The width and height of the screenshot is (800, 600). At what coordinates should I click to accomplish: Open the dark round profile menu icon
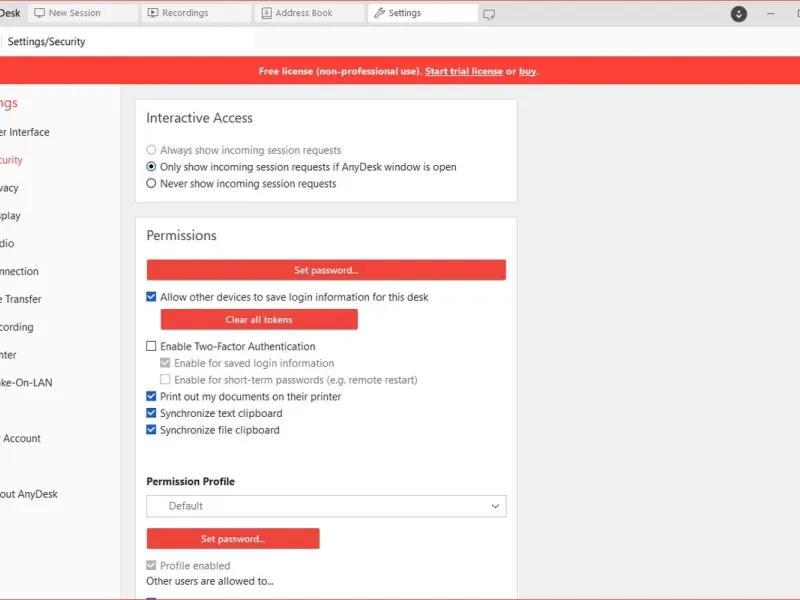click(738, 14)
